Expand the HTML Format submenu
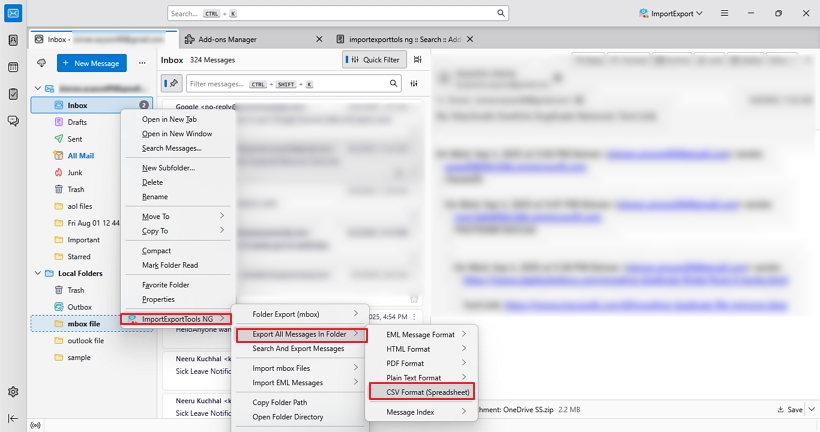Screen dimensions: 820x432 point(422,349)
